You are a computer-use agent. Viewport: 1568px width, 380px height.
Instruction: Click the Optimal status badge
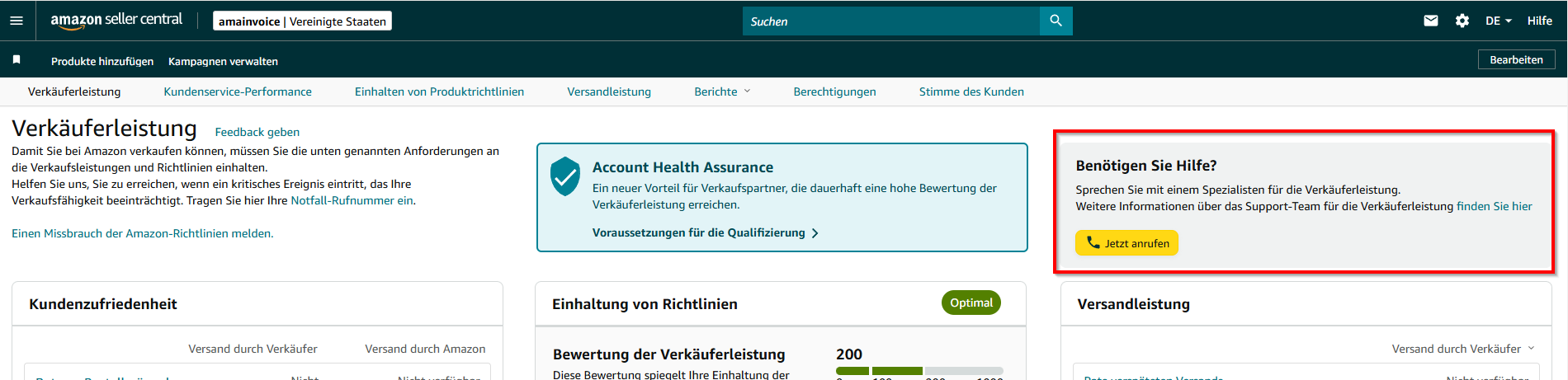click(x=971, y=303)
